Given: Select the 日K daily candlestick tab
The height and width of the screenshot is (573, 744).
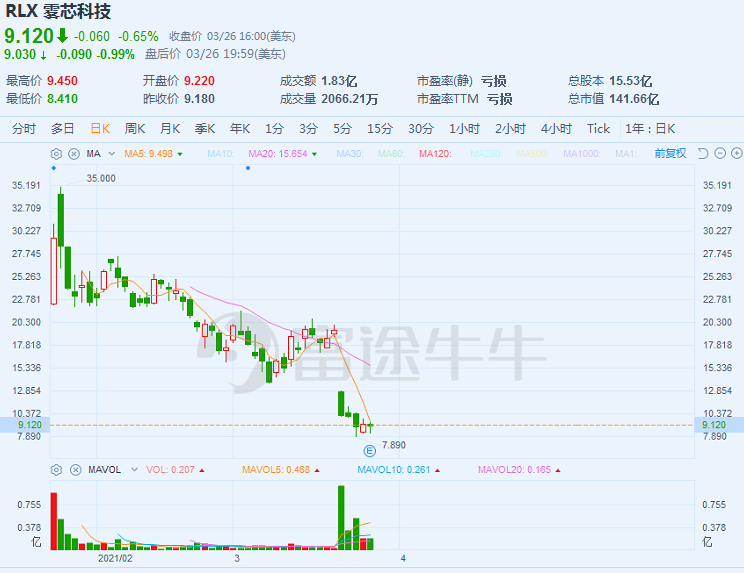Looking at the screenshot, I should [x=100, y=129].
